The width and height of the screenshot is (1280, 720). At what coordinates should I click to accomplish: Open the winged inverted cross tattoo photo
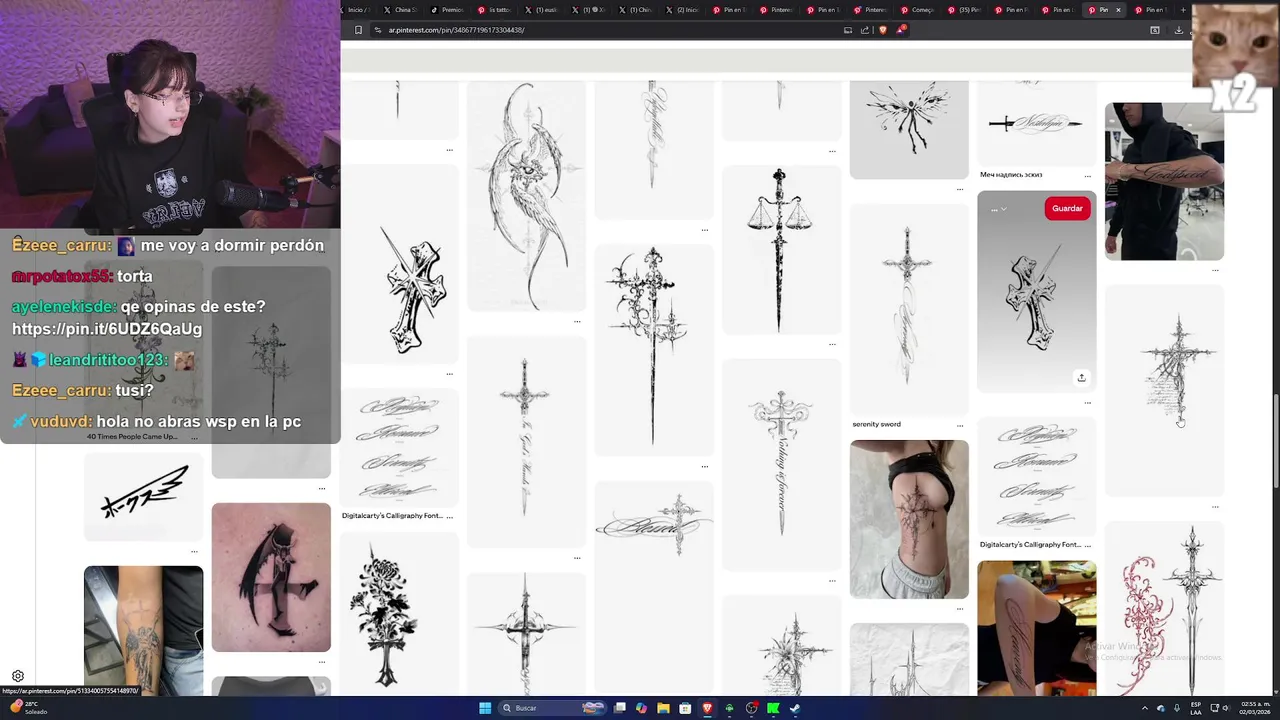pos(271,577)
